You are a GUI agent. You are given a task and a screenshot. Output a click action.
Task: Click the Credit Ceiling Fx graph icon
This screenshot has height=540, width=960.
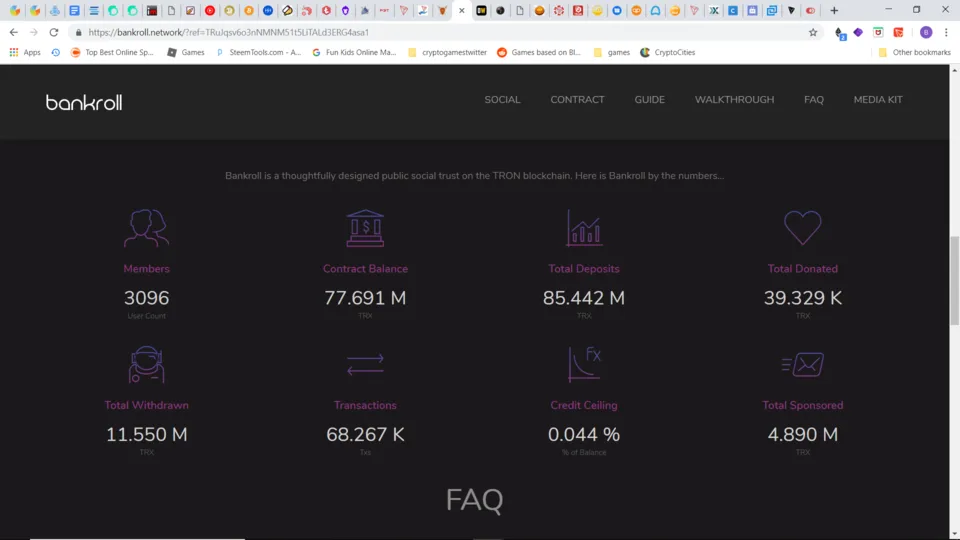coord(584,364)
